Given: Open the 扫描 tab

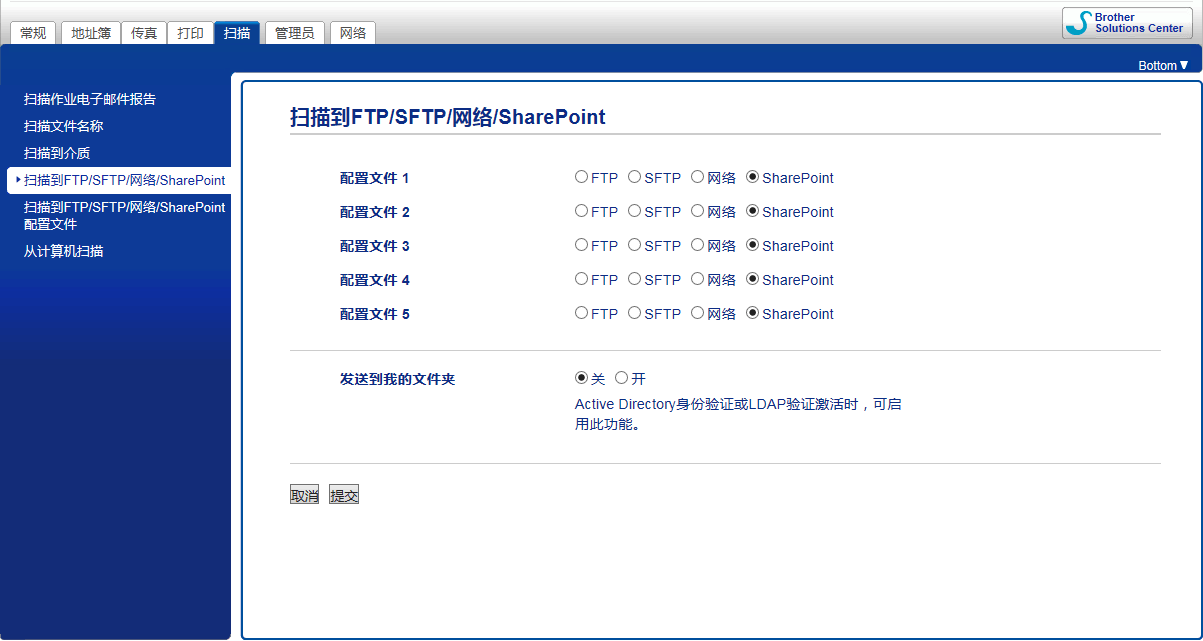Looking at the screenshot, I should (x=237, y=33).
